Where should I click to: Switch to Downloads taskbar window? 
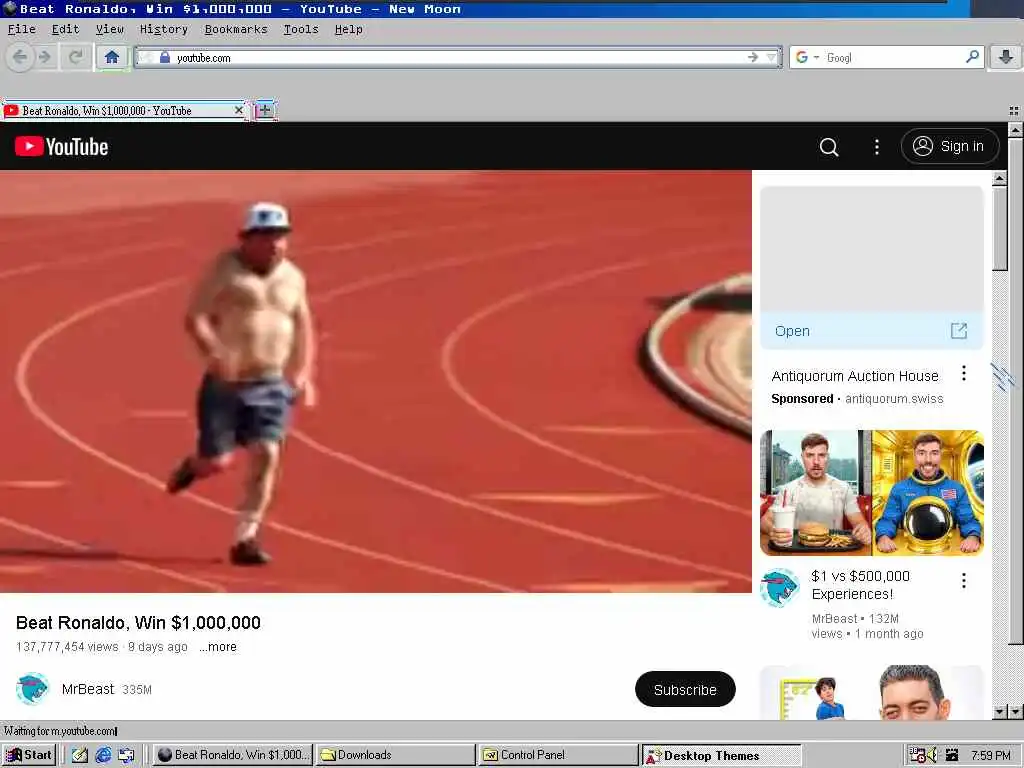(396, 755)
